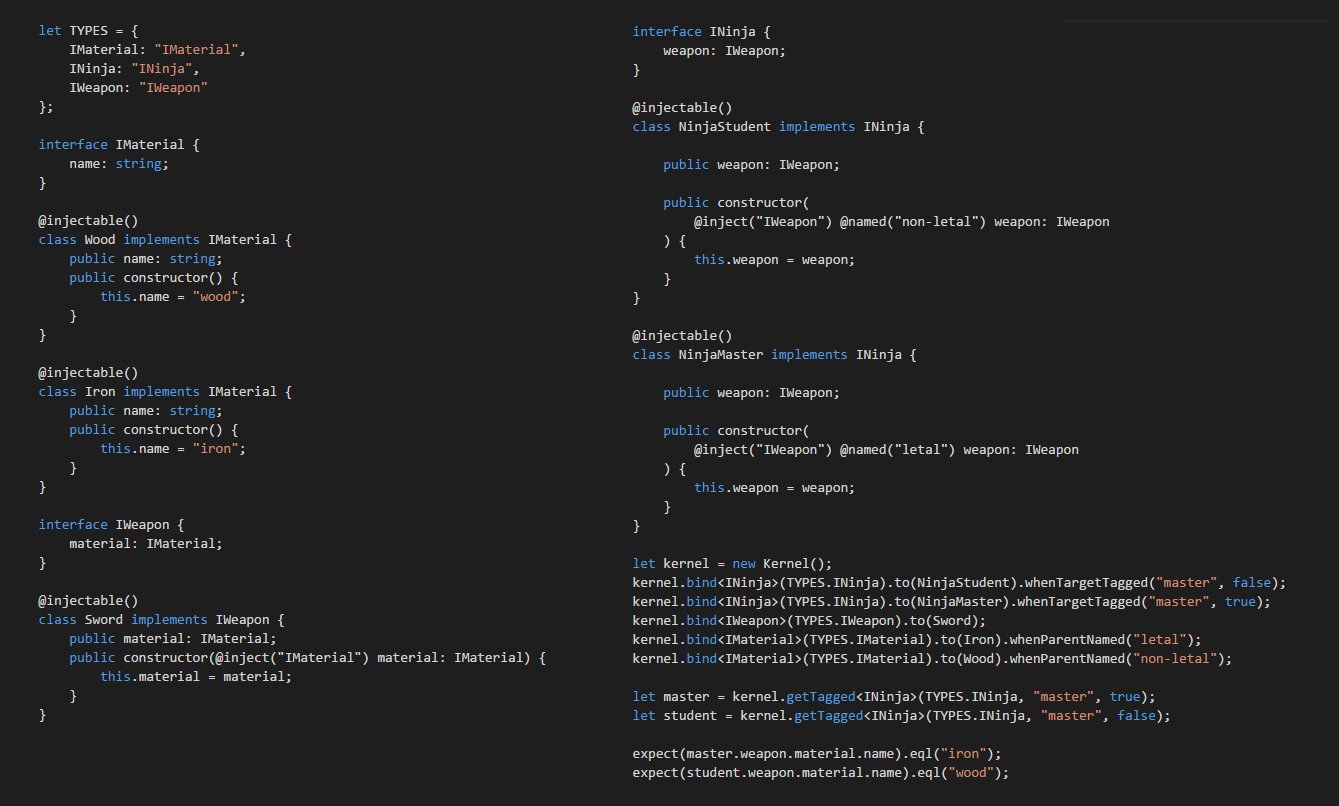1339x806 pixels.
Task: Place cursor on "this.material = material;"
Action: pyautogui.click(x=196, y=677)
